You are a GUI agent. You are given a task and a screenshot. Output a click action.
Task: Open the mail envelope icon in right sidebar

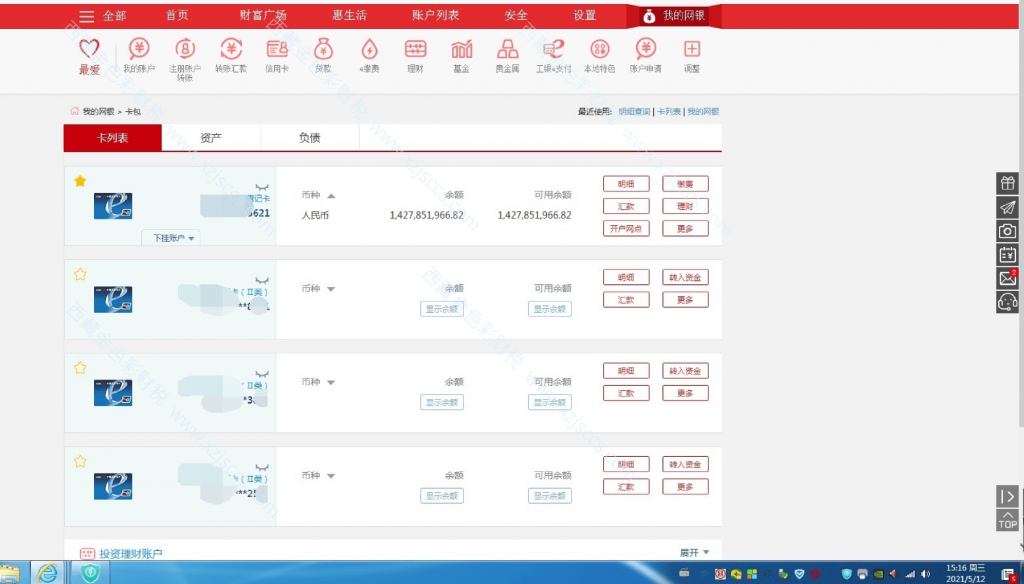pos(1007,278)
